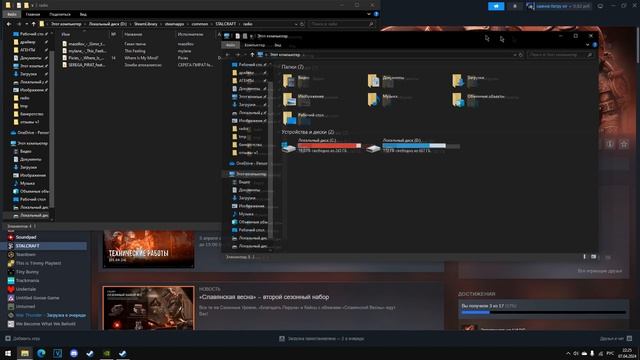Open Главная tab in radio window
The height and width of the screenshot is (360, 640).
click(33, 14)
